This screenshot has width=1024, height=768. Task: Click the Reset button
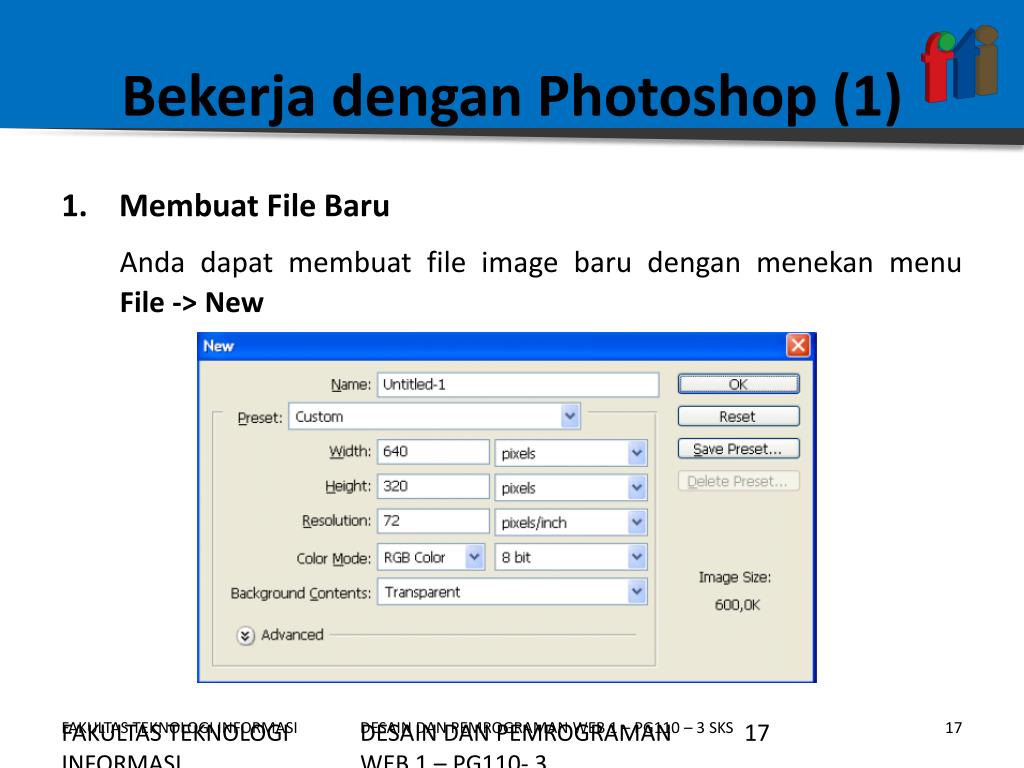[738, 417]
